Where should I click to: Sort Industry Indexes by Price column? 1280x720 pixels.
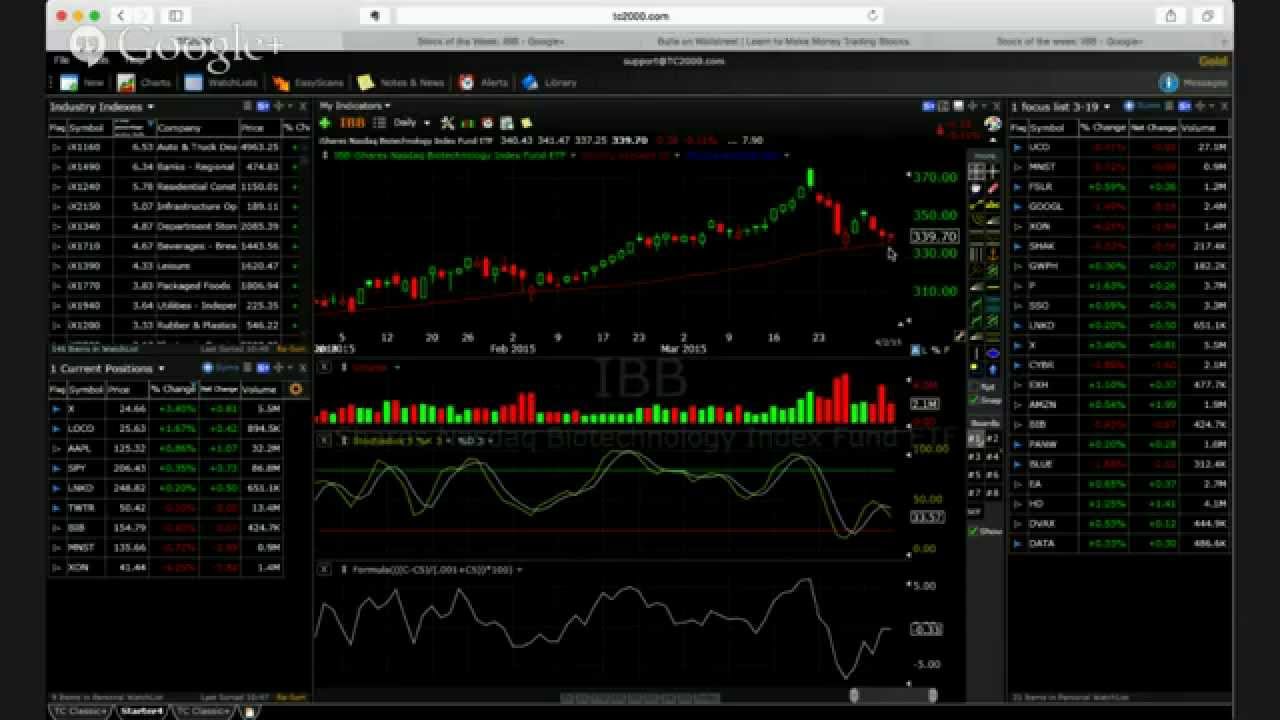tap(259, 128)
